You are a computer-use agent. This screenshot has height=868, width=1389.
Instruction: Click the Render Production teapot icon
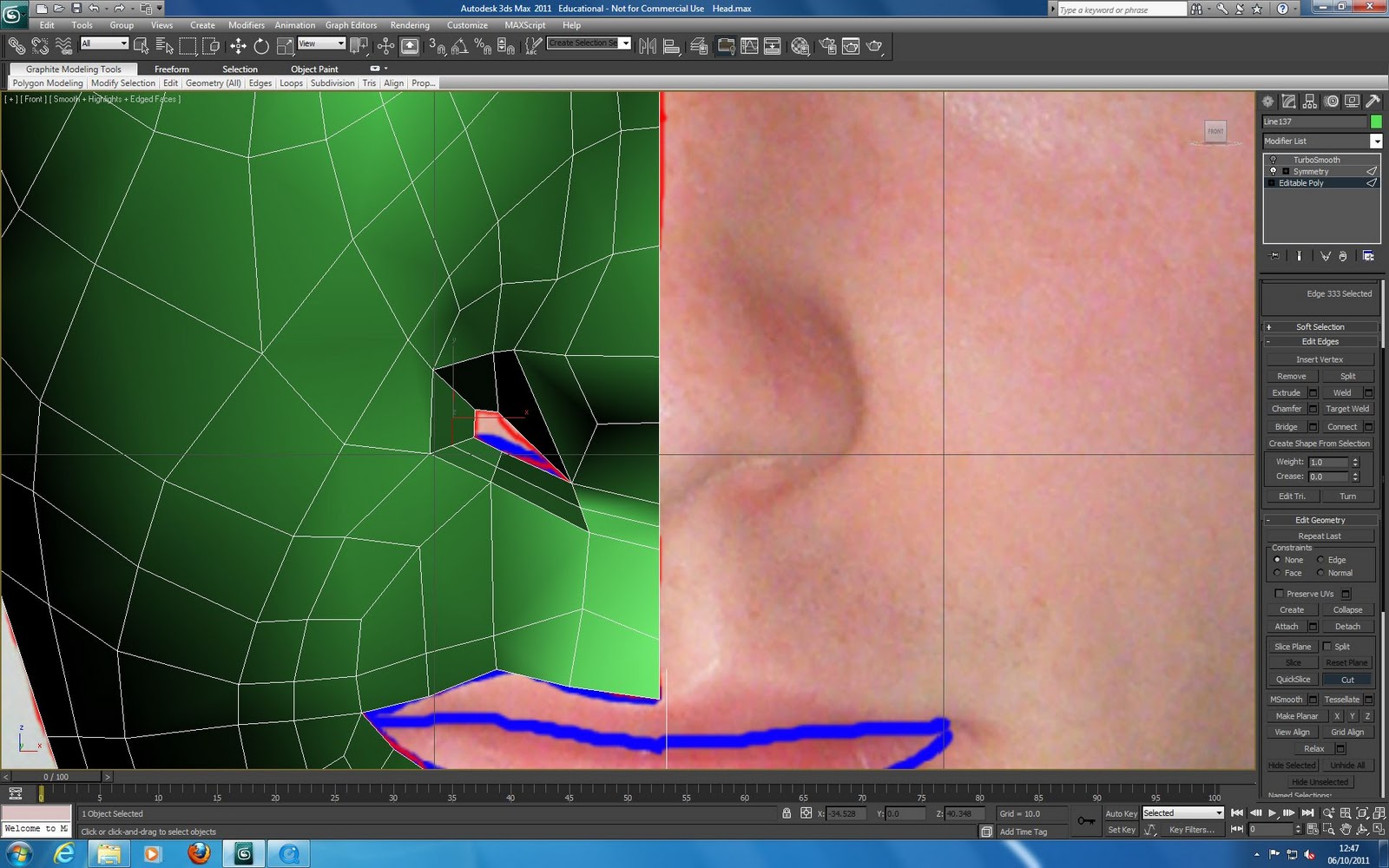(x=874, y=46)
